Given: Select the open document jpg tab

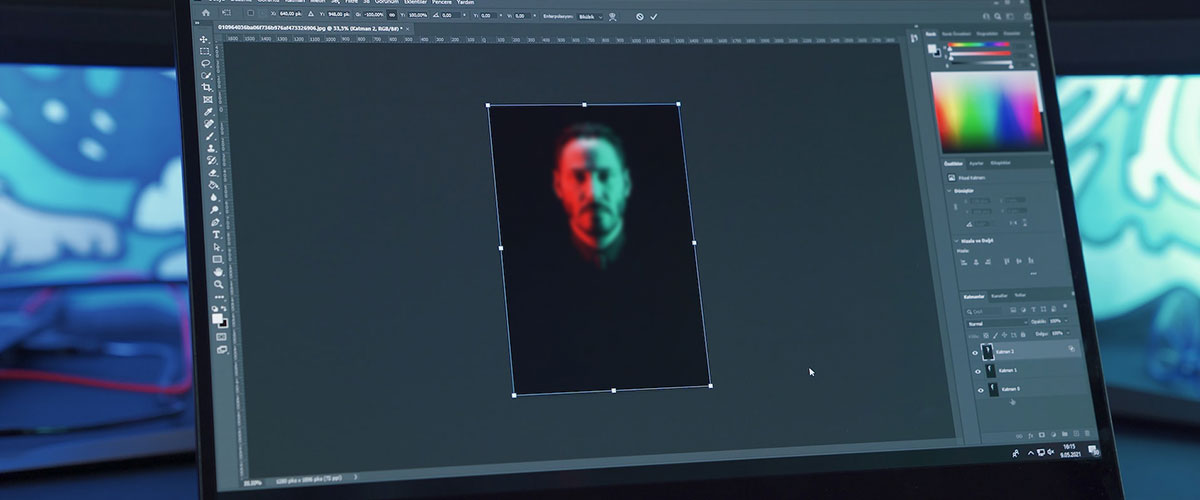Looking at the screenshot, I should (x=310, y=28).
